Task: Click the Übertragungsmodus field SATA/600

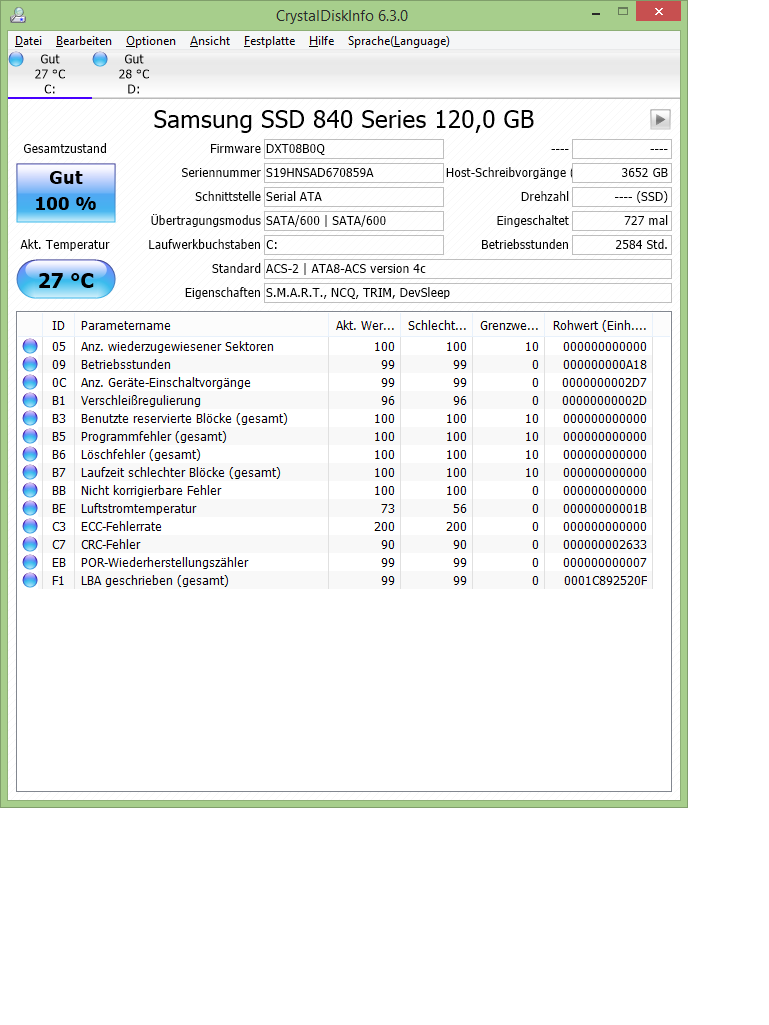Action: [354, 221]
